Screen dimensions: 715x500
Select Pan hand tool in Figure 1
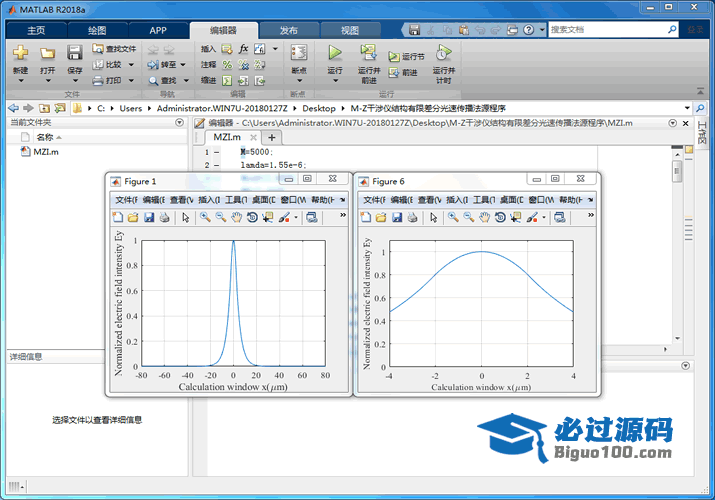point(236,217)
